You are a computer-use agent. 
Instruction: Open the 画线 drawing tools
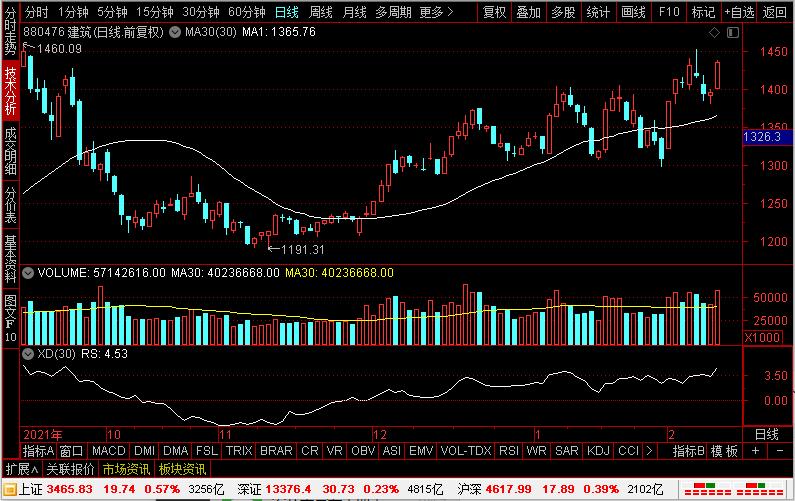[634, 12]
